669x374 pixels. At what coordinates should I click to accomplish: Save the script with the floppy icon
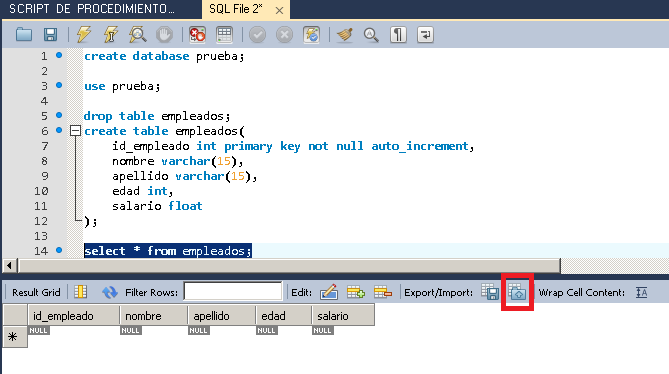[50, 35]
